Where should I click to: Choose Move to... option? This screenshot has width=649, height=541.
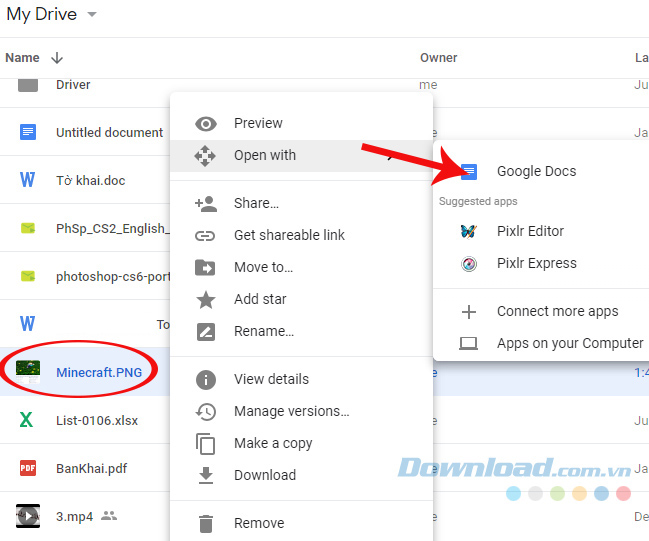click(x=301, y=267)
